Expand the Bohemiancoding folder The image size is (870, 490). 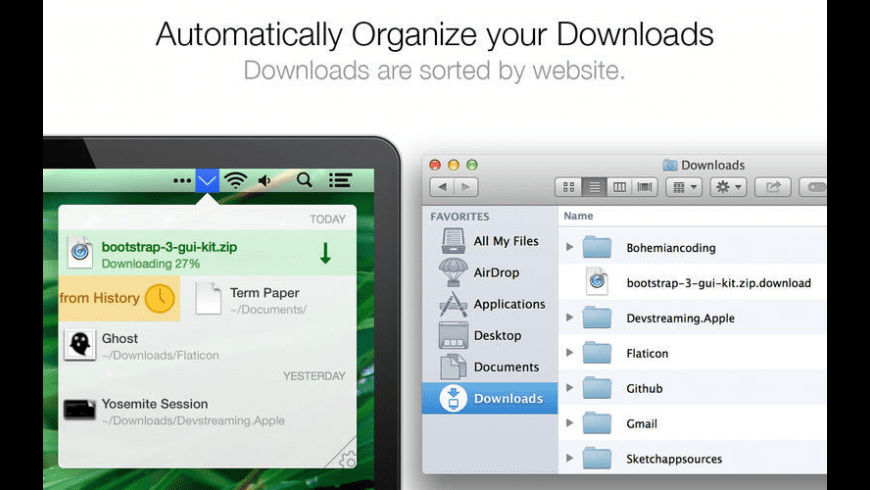(x=569, y=247)
